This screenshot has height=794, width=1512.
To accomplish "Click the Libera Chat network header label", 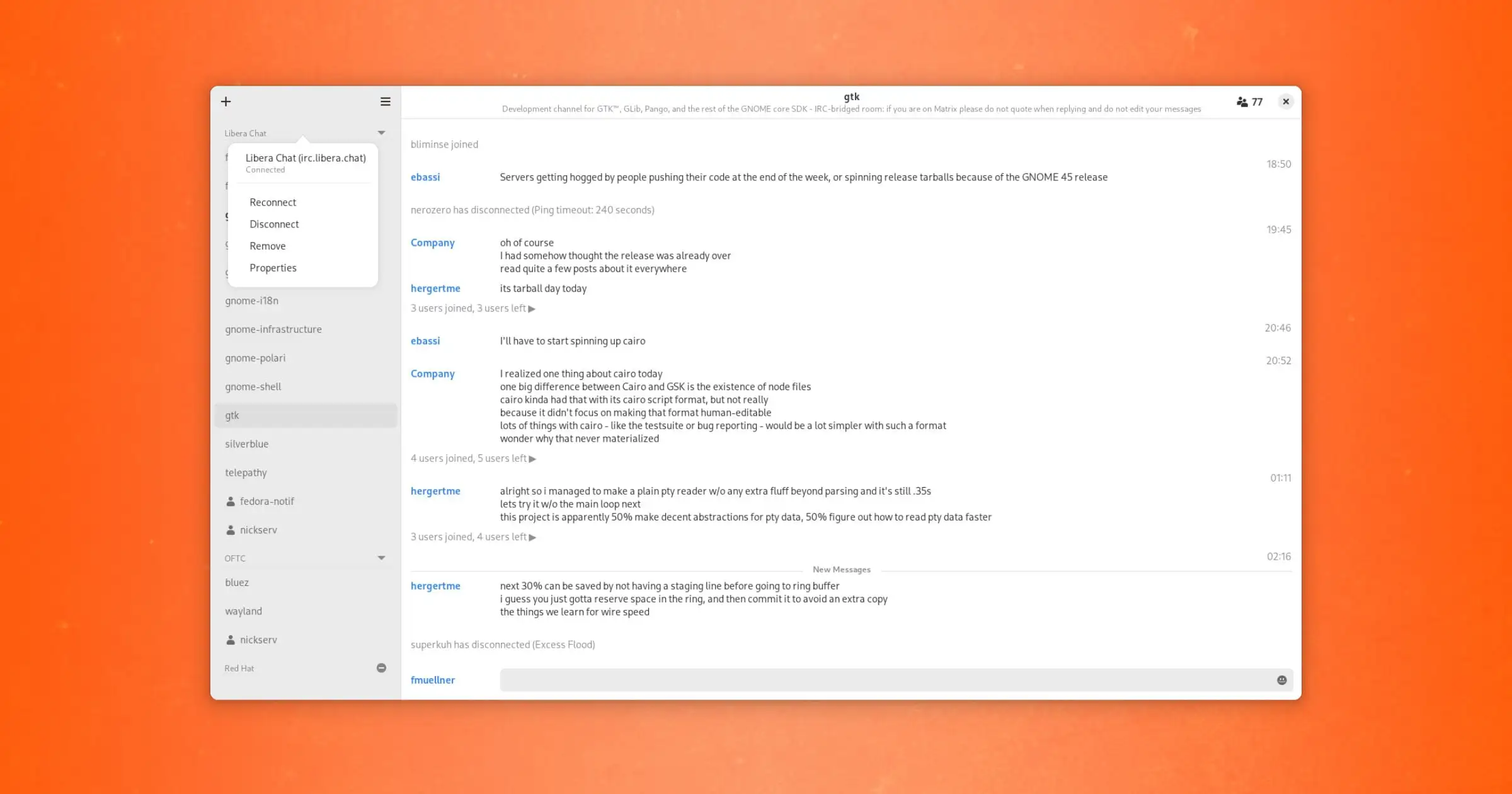I will point(245,133).
